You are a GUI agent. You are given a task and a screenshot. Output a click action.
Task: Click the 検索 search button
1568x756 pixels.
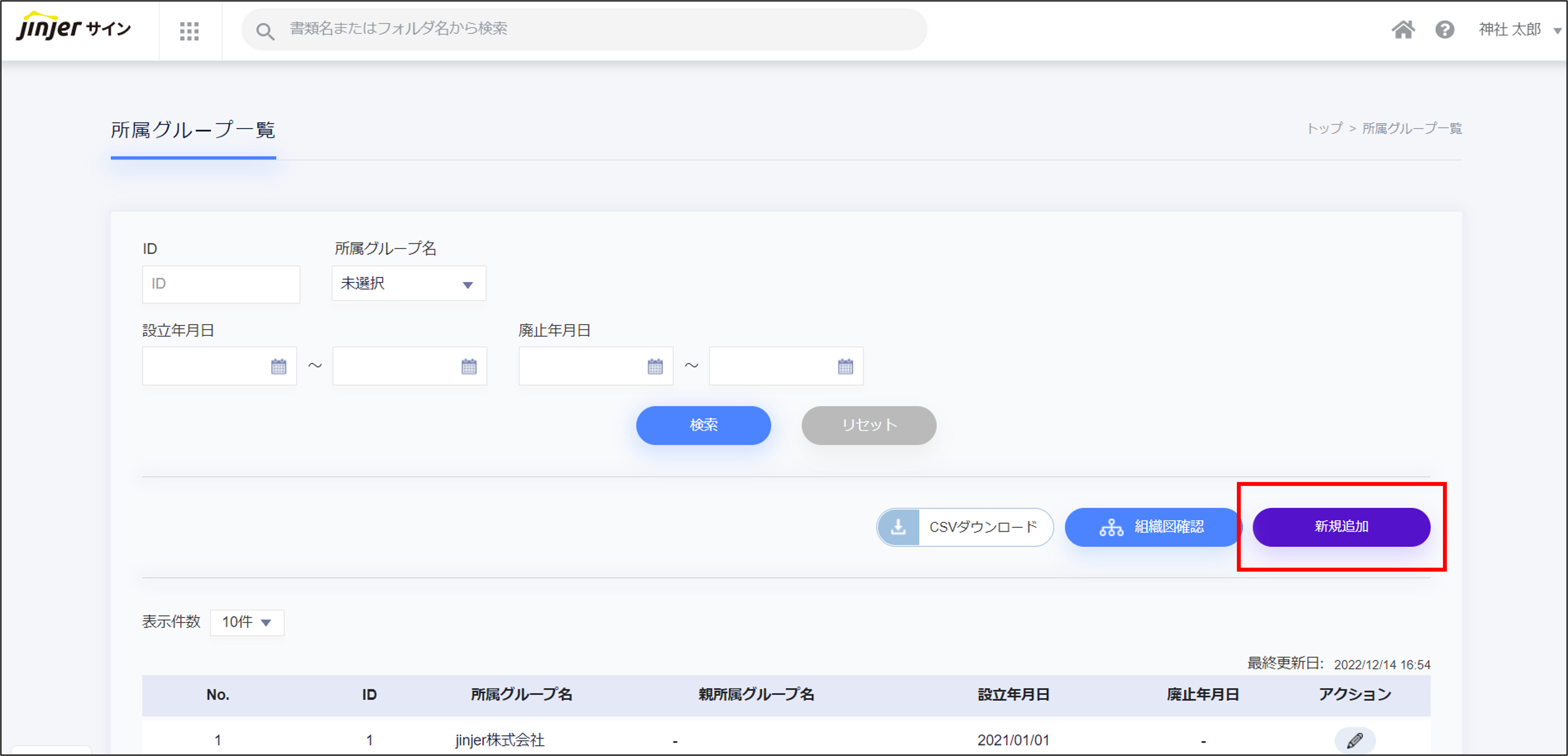703,425
